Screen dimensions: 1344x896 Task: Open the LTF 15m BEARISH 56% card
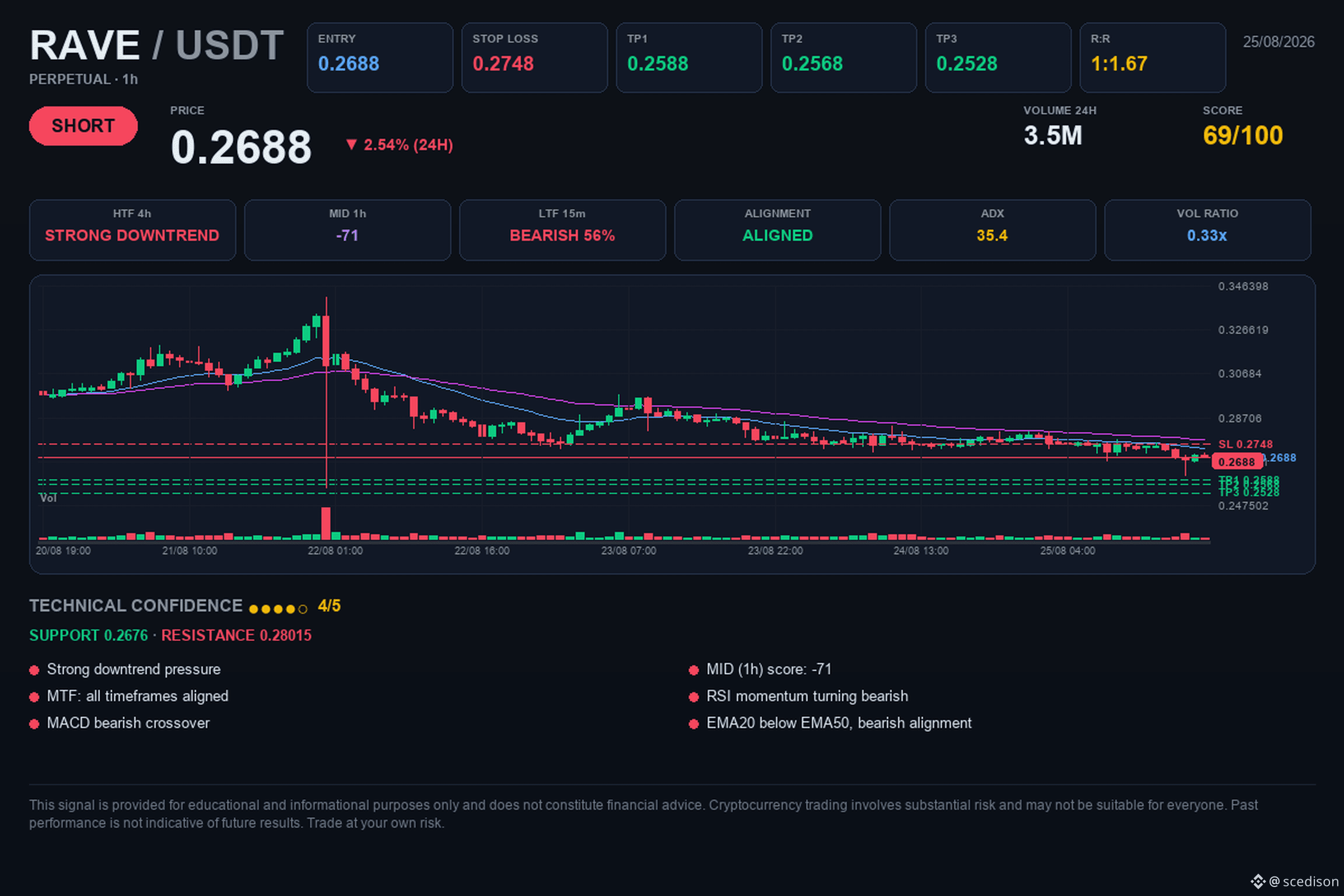pos(563,230)
